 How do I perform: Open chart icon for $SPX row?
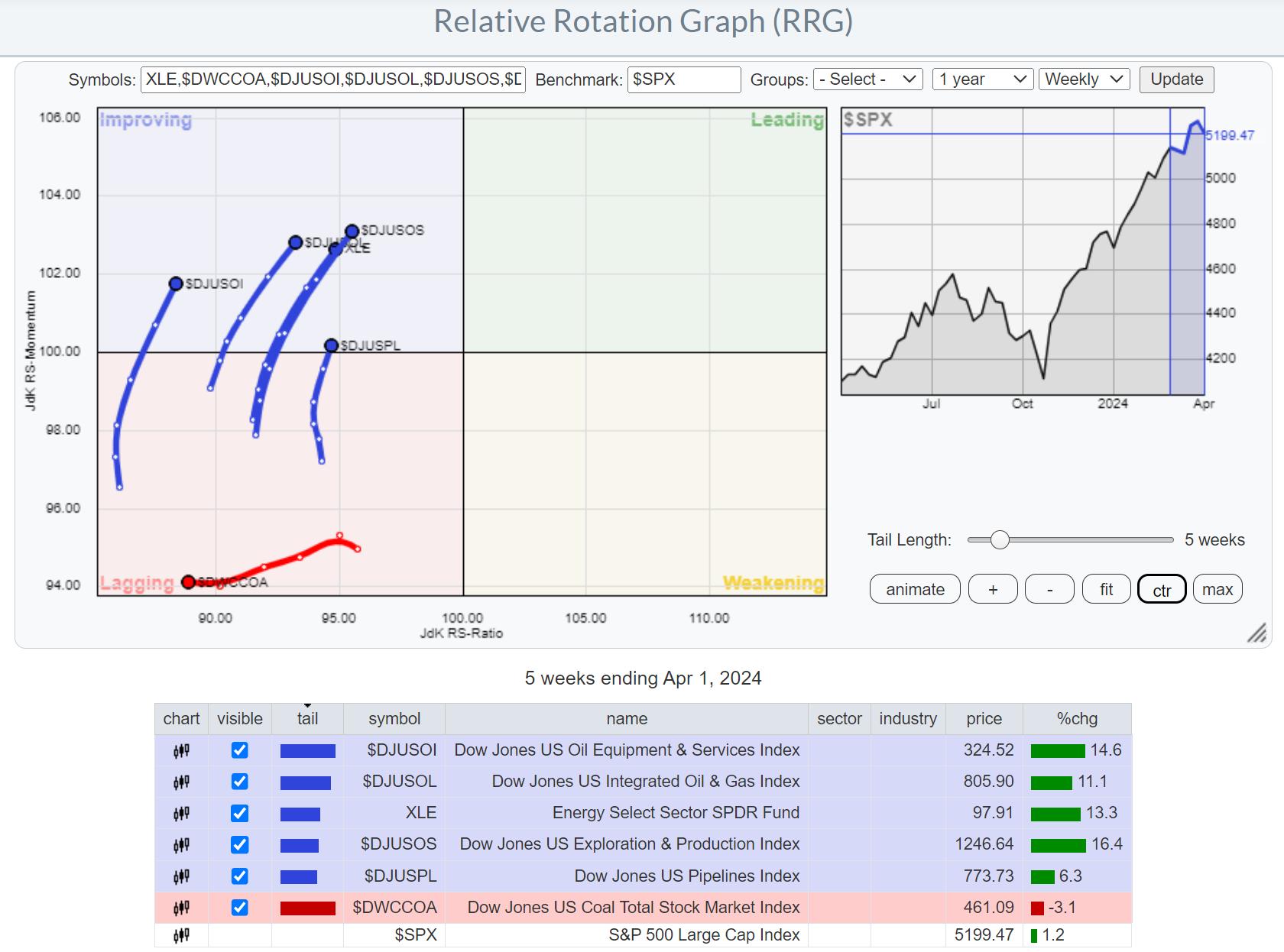pos(181,935)
